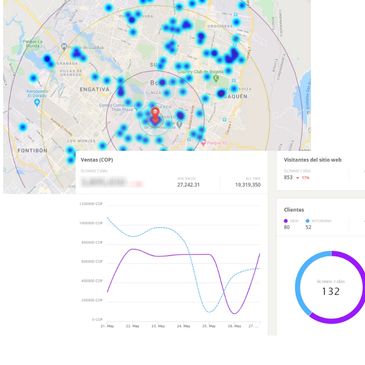Click the Aeropuerto El Dorado map marker

click(37, 103)
